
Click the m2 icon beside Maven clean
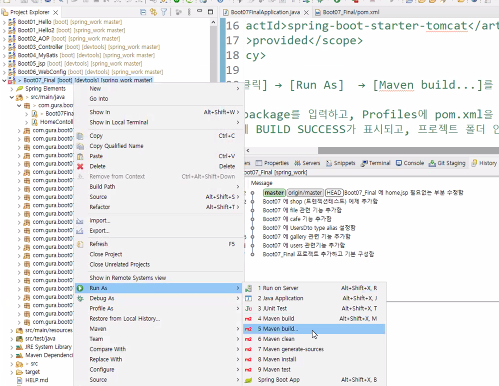point(248,339)
